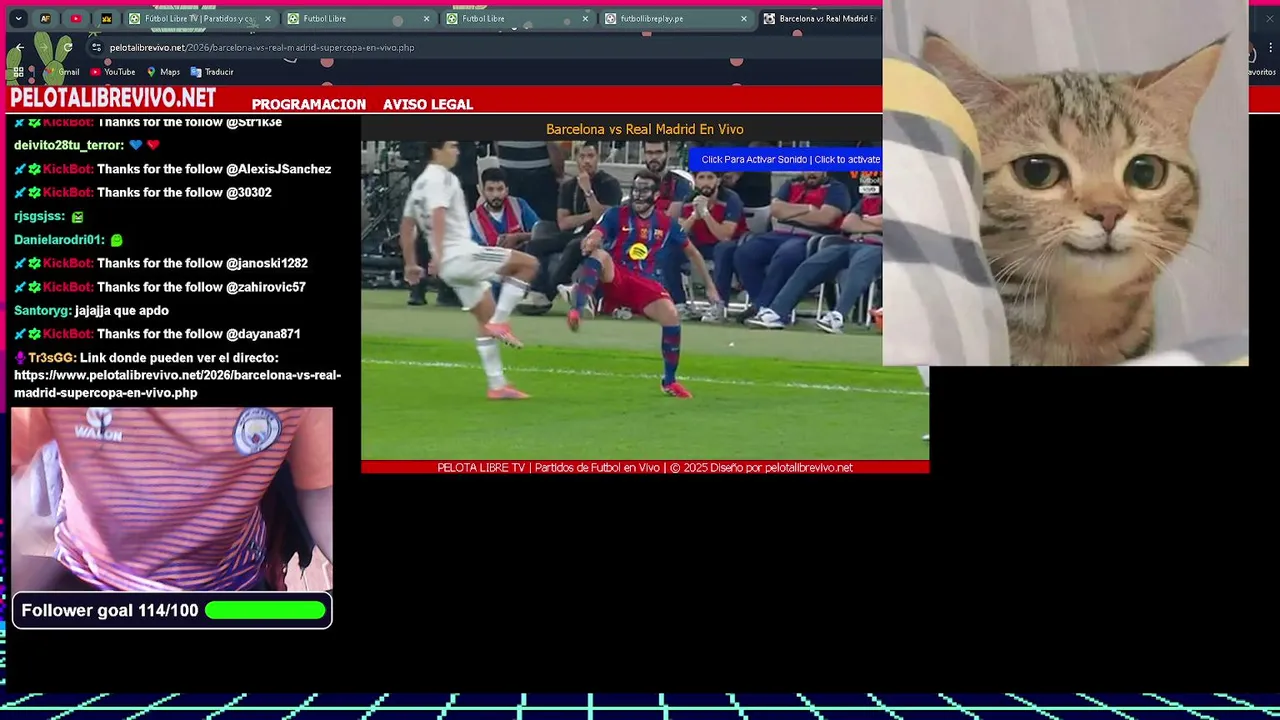Open the Maps bookmark
This screenshot has height=720, width=1280.
(163, 72)
